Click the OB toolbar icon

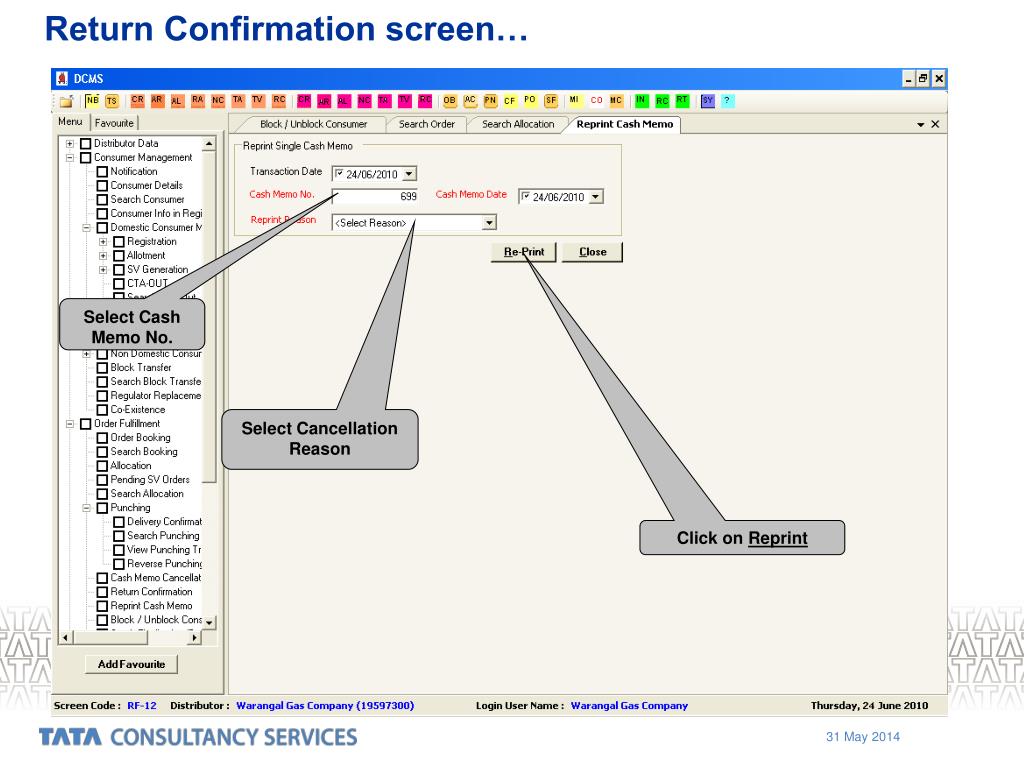coord(449,101)
